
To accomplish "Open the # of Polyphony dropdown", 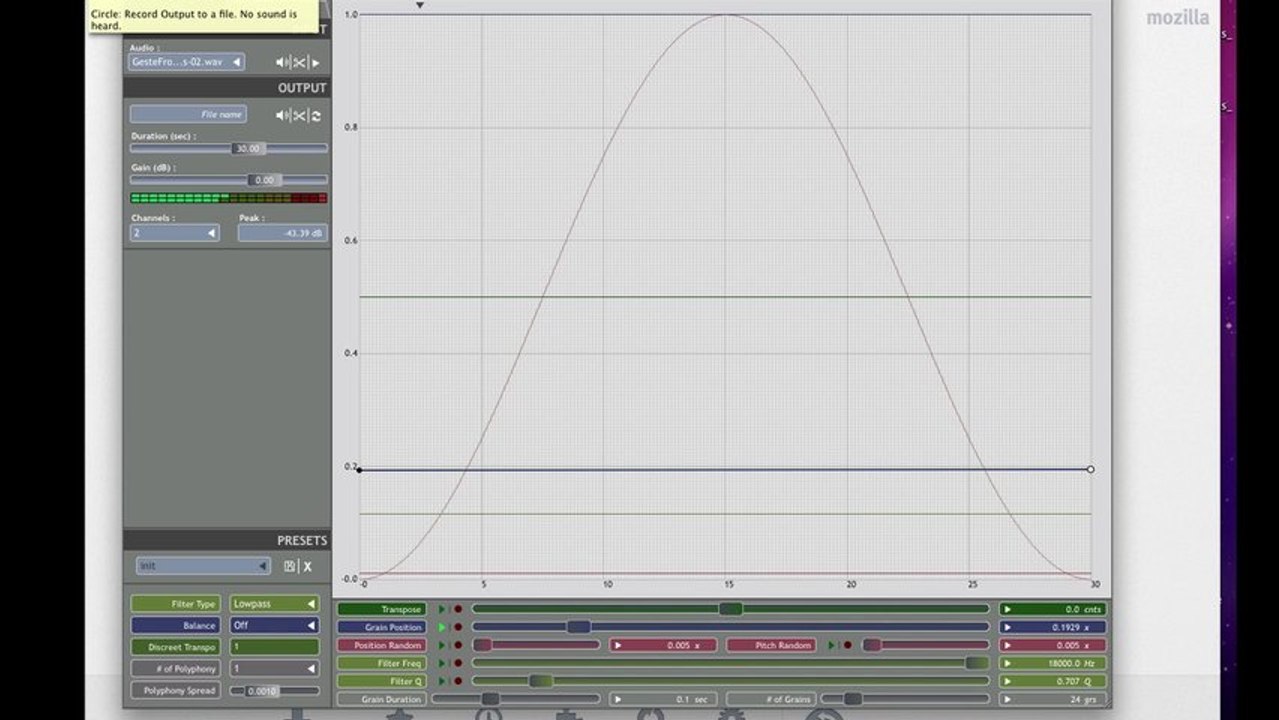I will (274, 668).
